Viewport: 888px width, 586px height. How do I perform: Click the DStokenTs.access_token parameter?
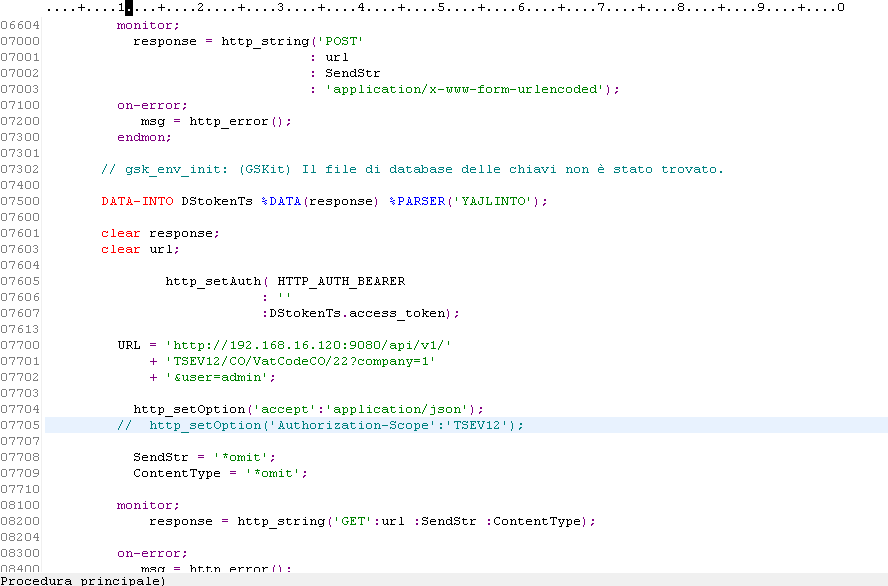360,313
